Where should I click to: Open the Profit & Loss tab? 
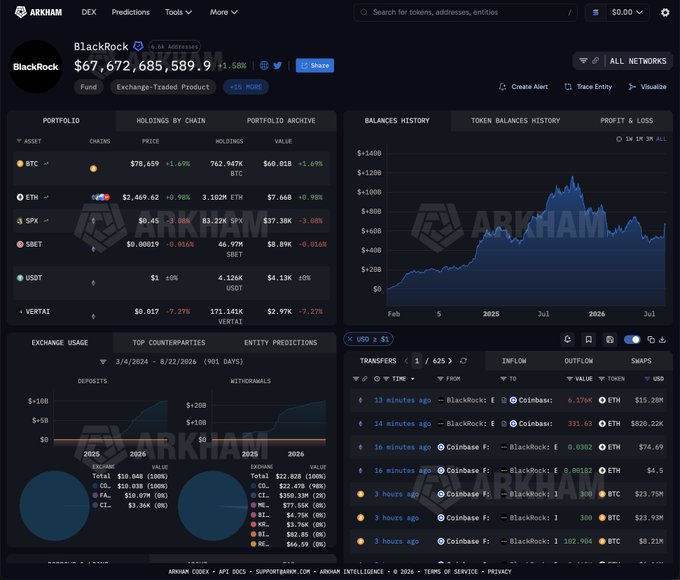click(626, 121)
